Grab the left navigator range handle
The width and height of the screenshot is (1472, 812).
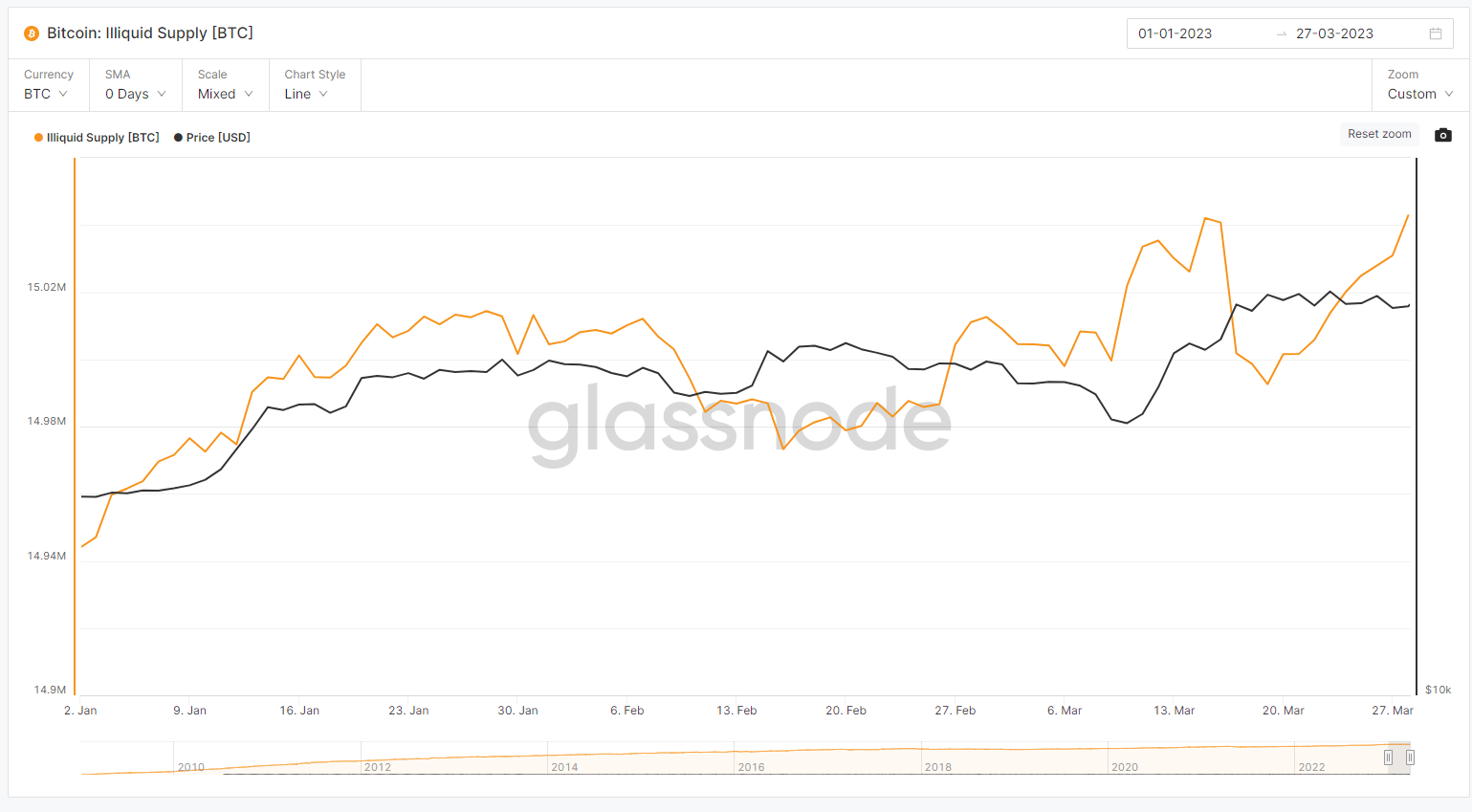[1388, 757]
